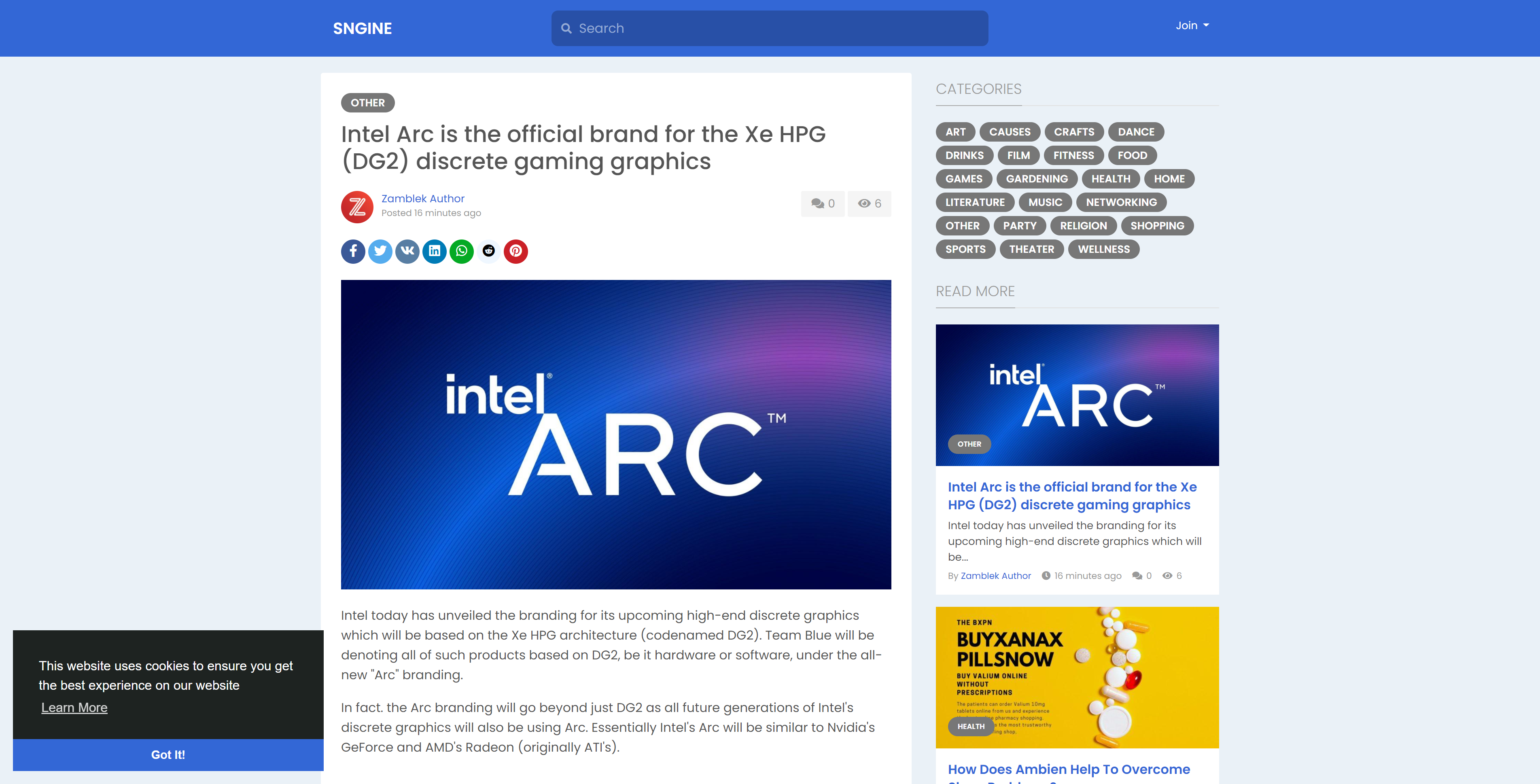The image size is (1540, 784).
Task: Share article on Reddit
Action: click(x=489, y=251)
